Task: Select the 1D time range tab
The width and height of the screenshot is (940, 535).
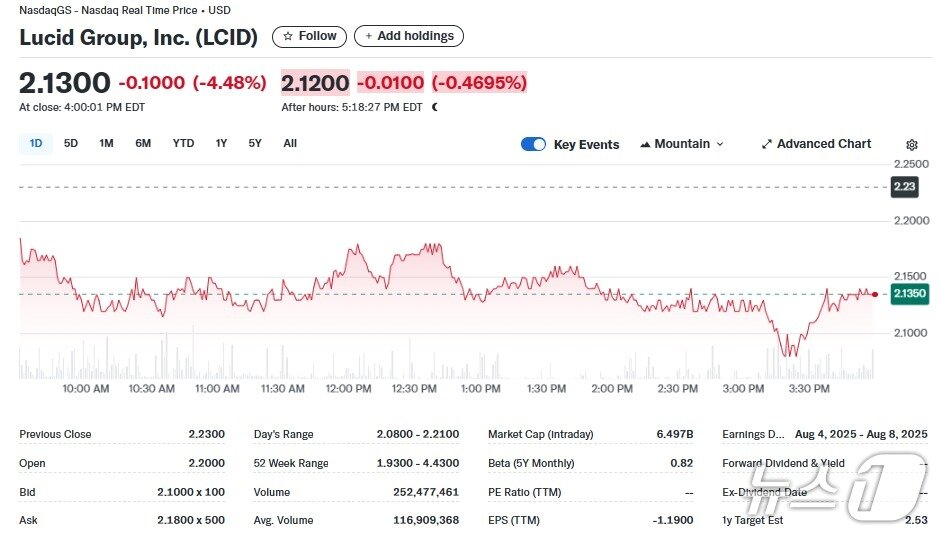Action: click(36, 143)
